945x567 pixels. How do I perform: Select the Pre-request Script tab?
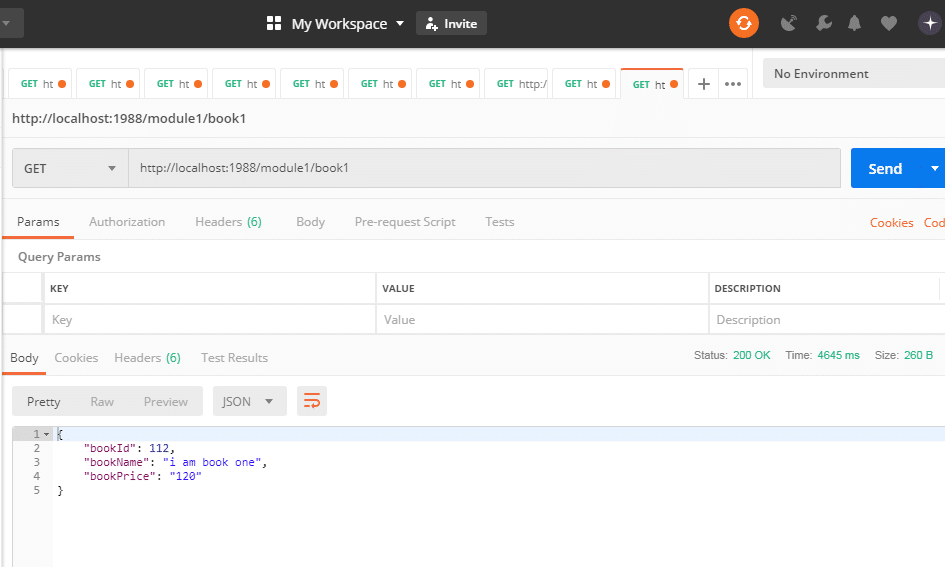click(405, 222)
